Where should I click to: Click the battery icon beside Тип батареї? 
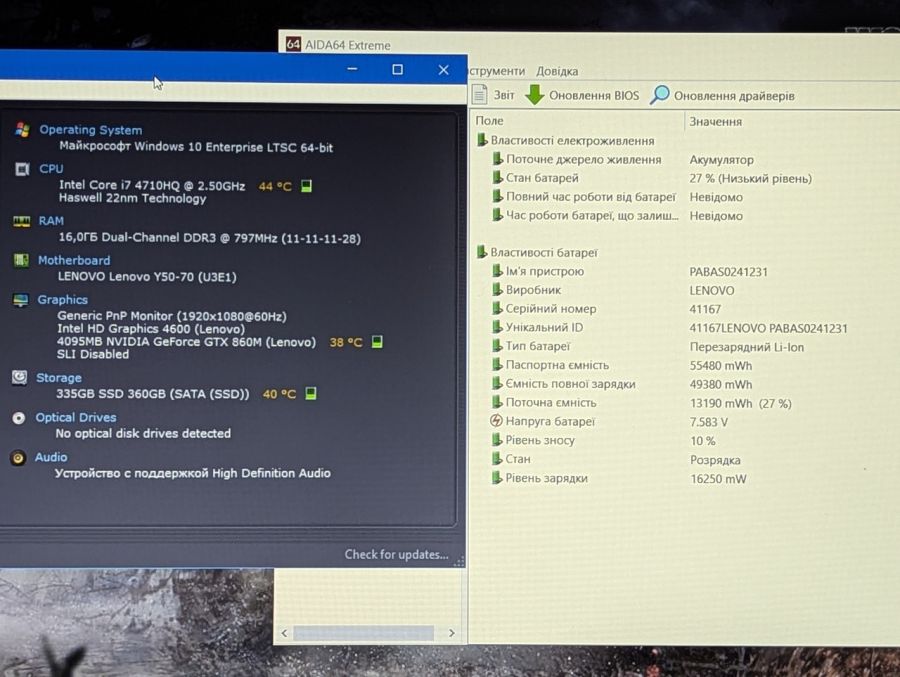pos(497,346)
